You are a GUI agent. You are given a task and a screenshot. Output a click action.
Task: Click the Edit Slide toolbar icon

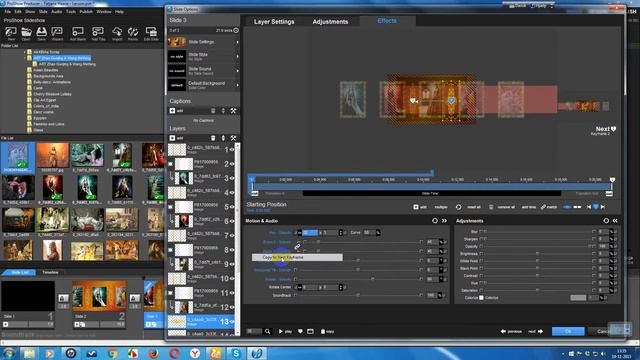151,32
